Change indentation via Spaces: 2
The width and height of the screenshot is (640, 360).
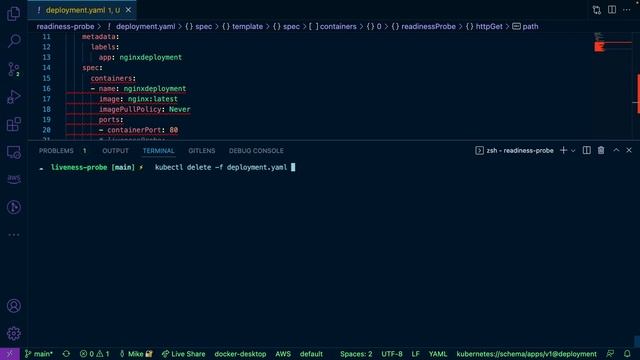point(356,354)
